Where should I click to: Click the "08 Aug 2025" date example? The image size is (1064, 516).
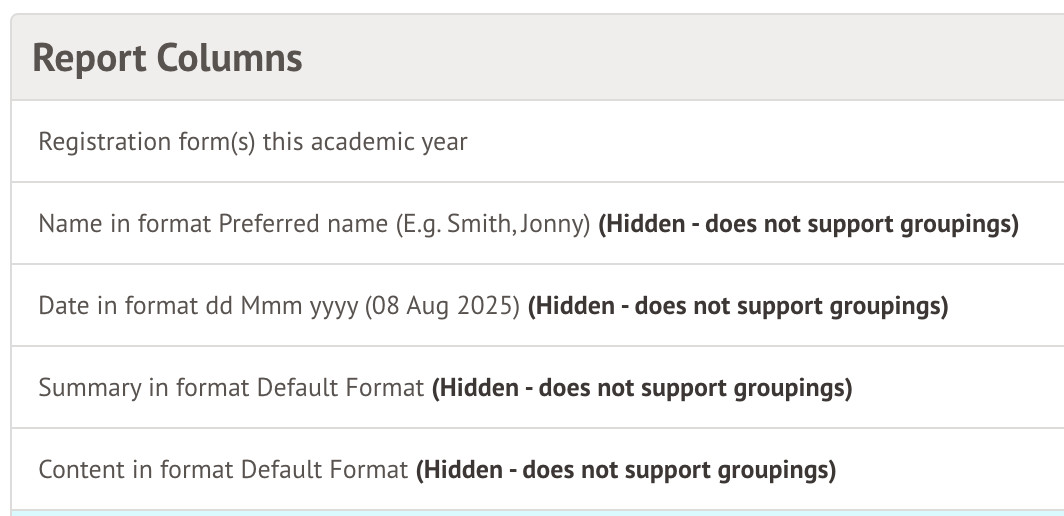coord(443,306)
